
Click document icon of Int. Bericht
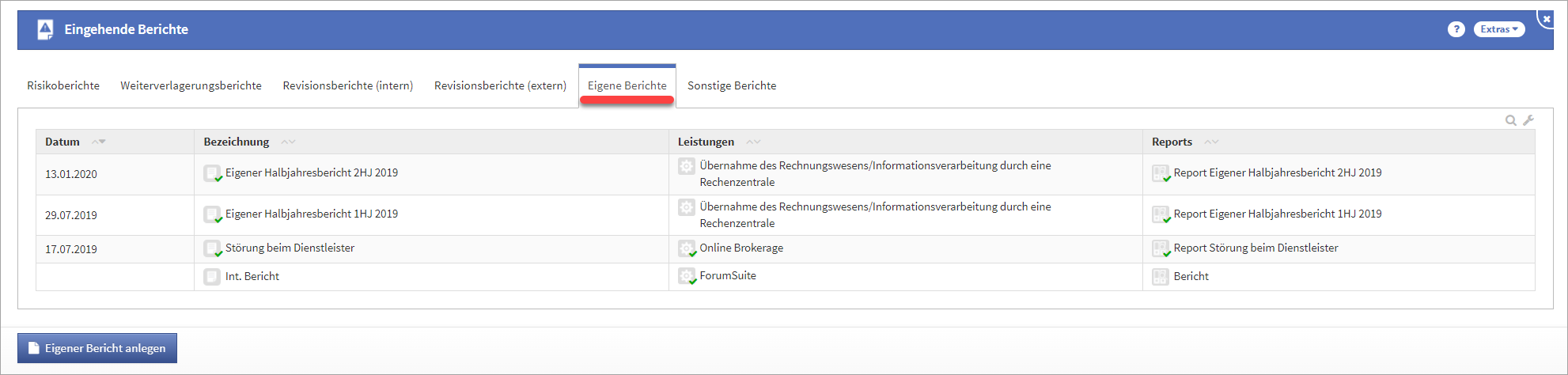tap(211, 277)
